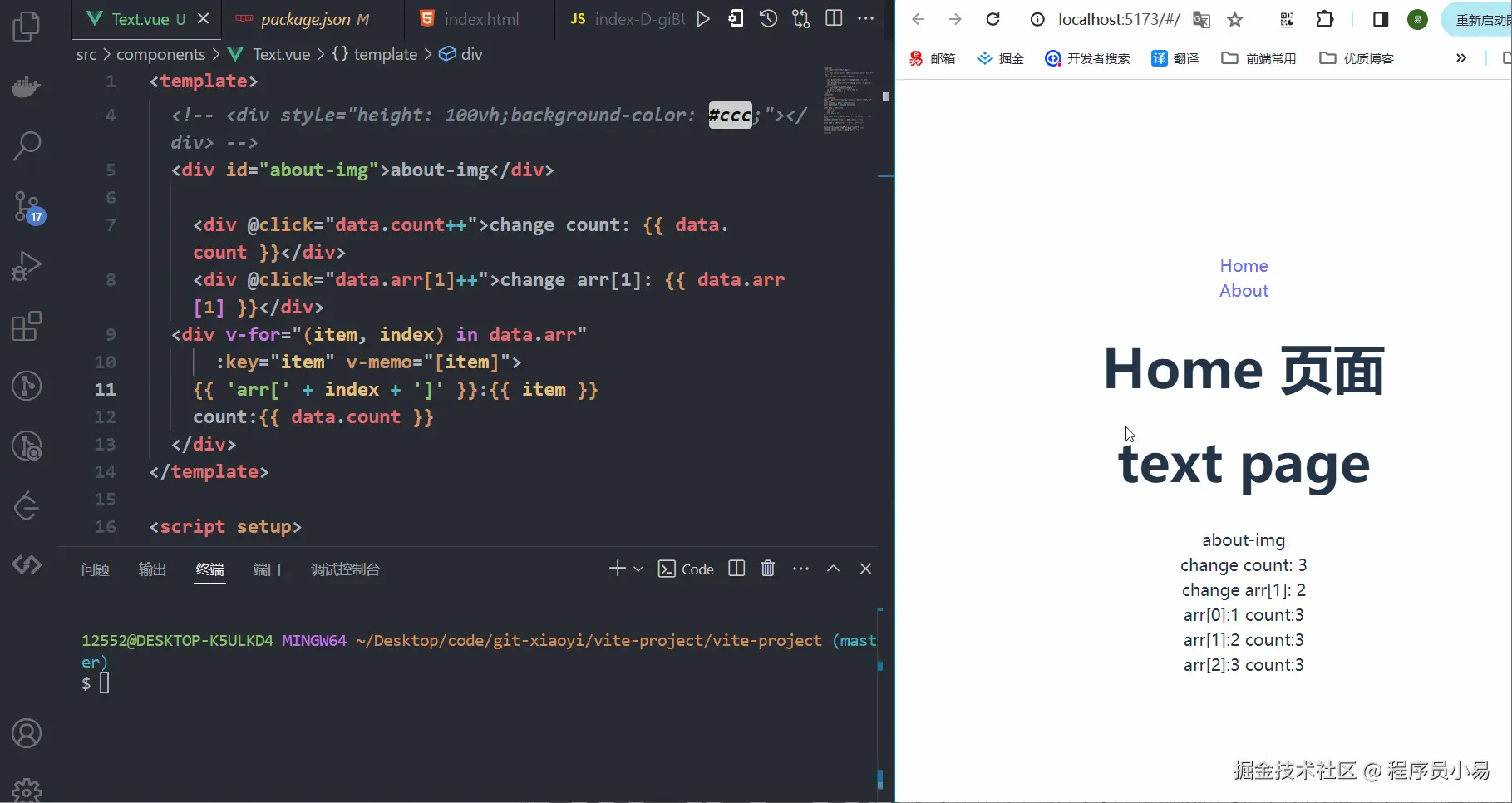Click the #ccc color value in the code
Viewport: 1512px width, 803px height.
tap(730, 116)
